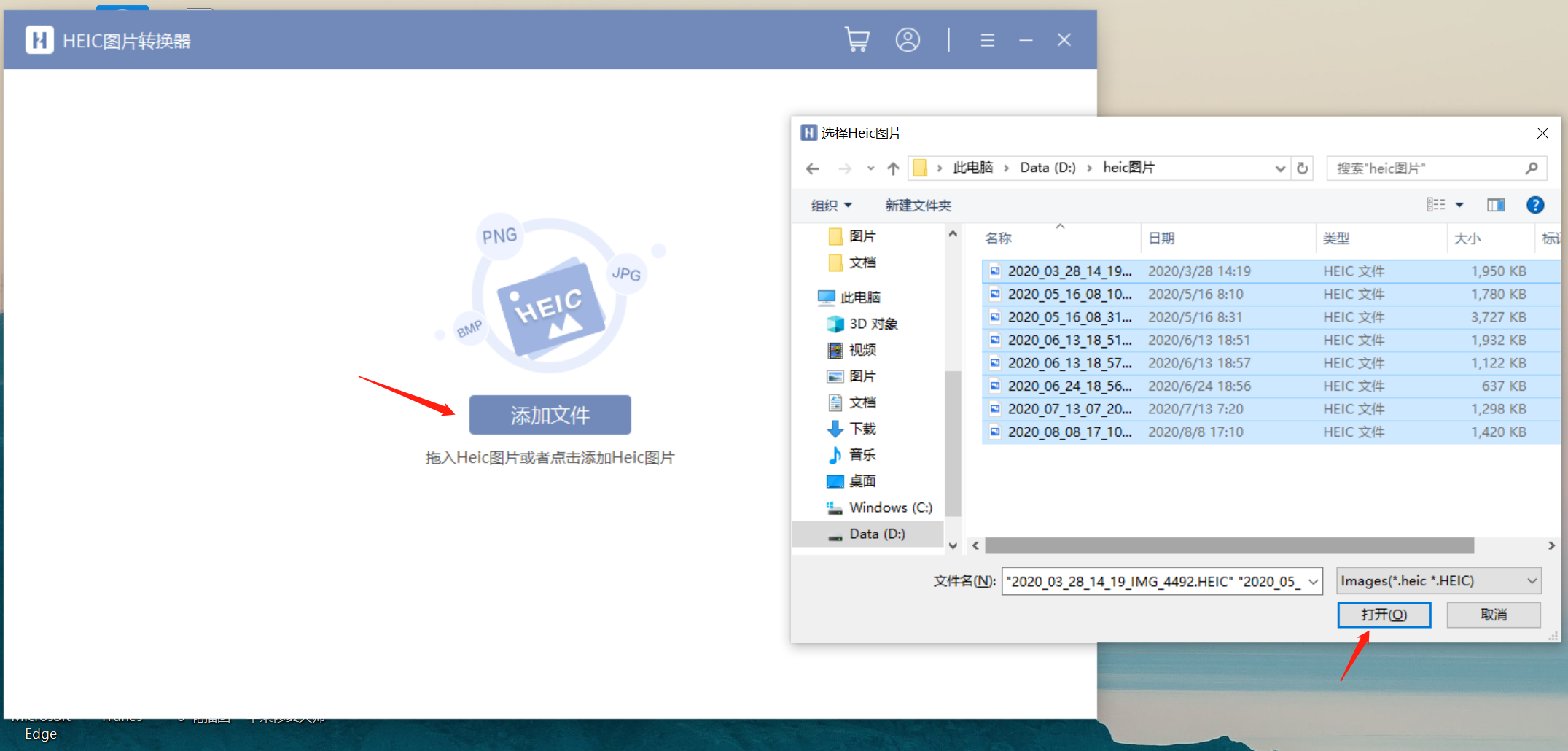
Task: Select 此电脑 in the address breadcrumb
Action: click(x=973, y=168)
